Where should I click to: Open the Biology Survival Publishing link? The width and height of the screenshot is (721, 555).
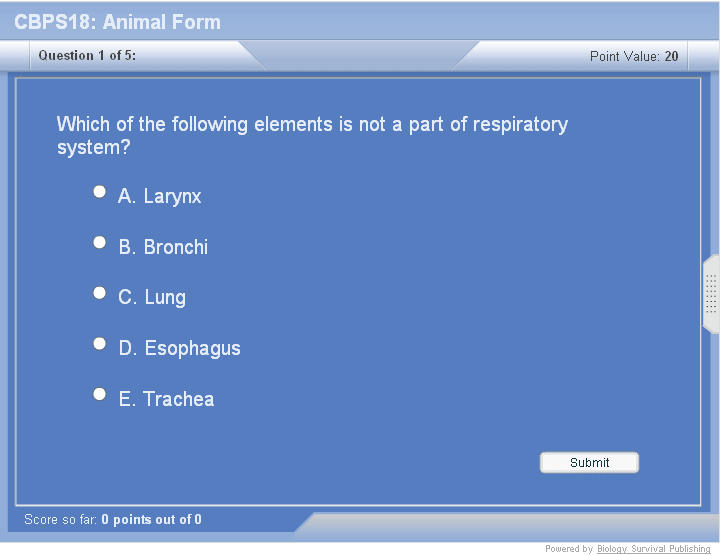654,549
